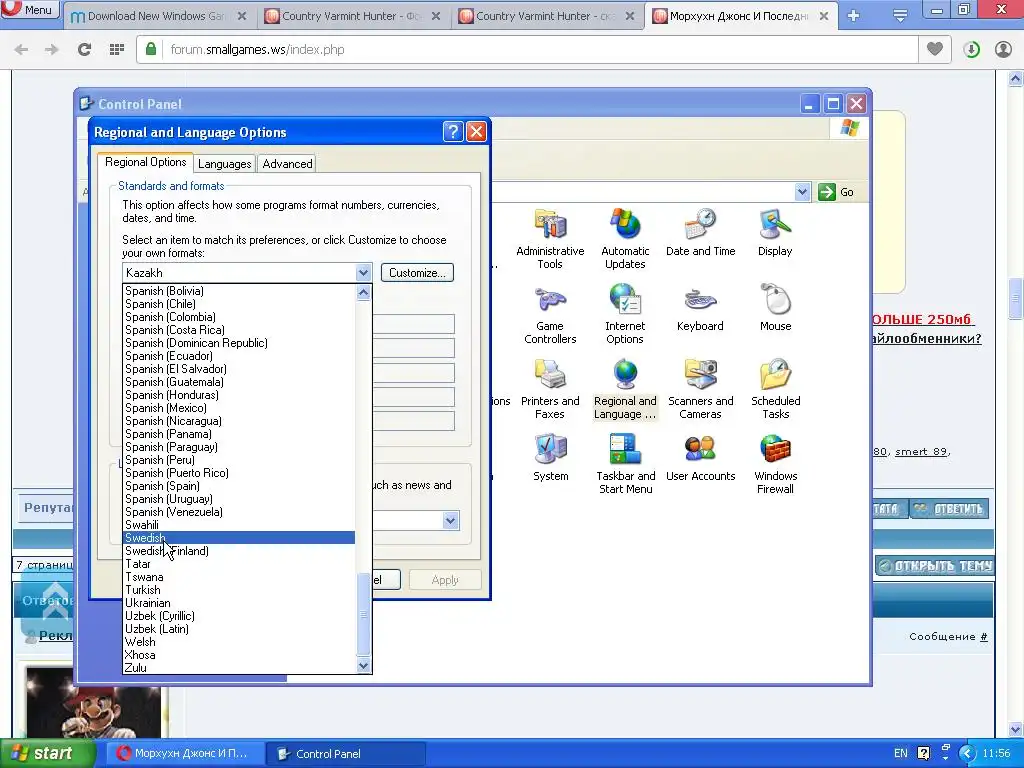The image size is (1024, 768).
Task: Click the language list scrollbar thumb
Action: pos(364,615)
